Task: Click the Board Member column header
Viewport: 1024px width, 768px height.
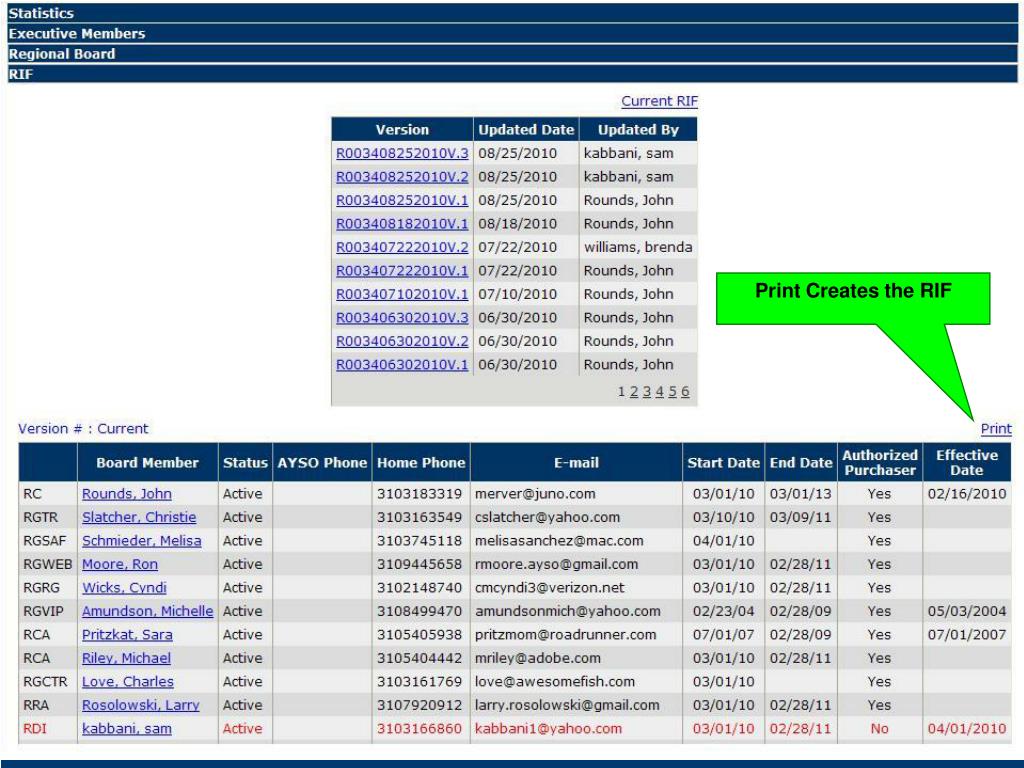Action: coord(148,463)
